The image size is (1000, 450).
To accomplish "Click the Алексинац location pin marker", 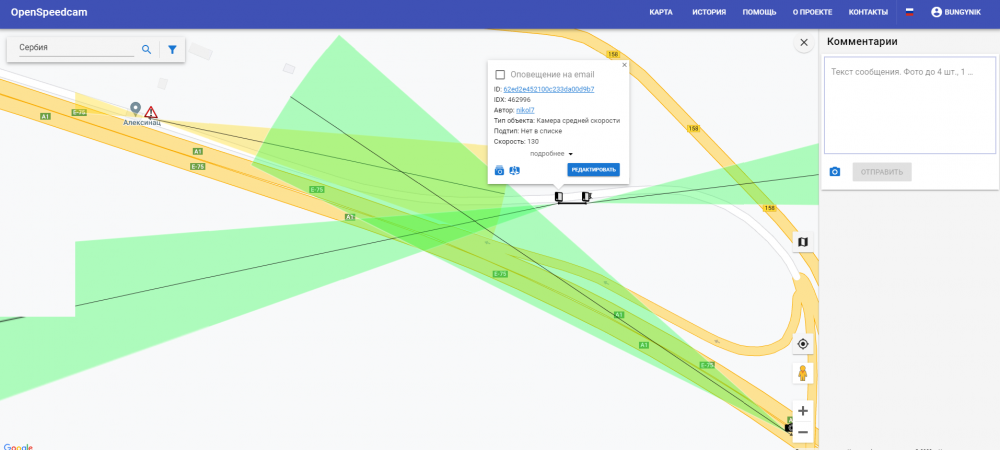I will tap(135, 109).
